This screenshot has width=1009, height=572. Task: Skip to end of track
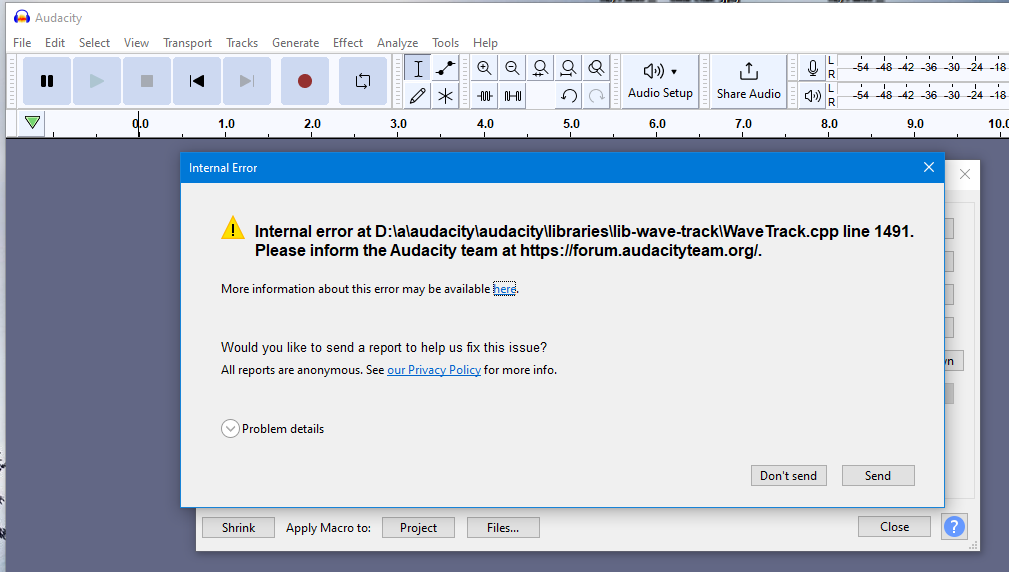(246, 81)
